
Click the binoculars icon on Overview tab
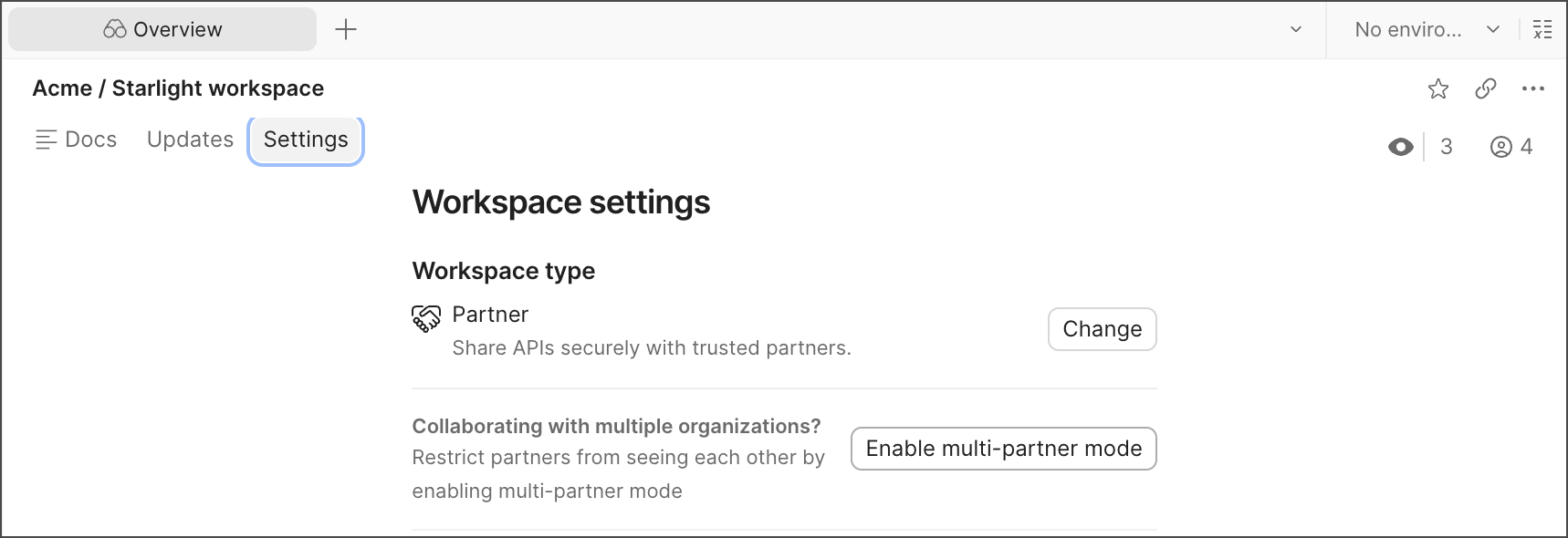114,29
